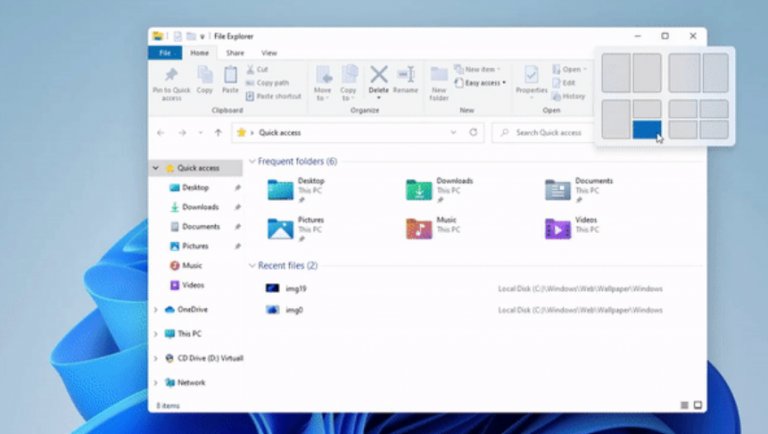Click the Delete X icon
The height and width of the screenshot is (434, 768).
379,74
